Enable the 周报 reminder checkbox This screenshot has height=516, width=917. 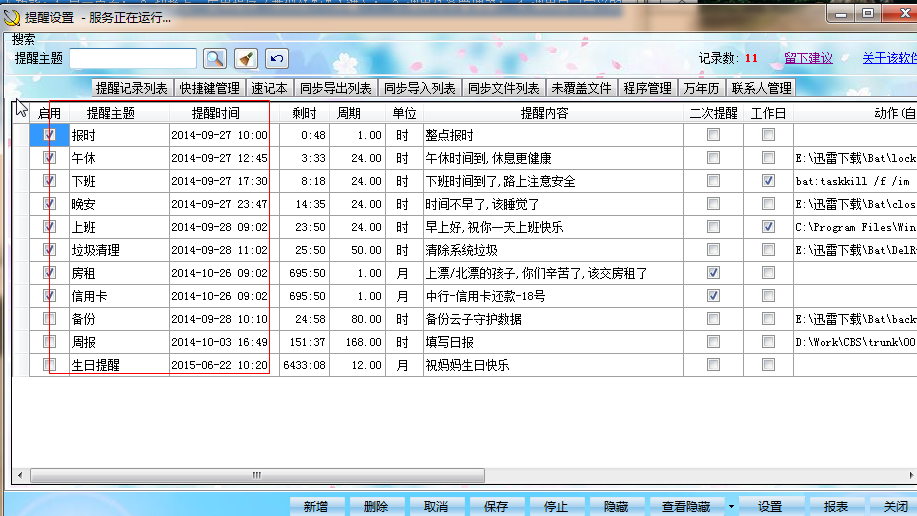[49, 342]
